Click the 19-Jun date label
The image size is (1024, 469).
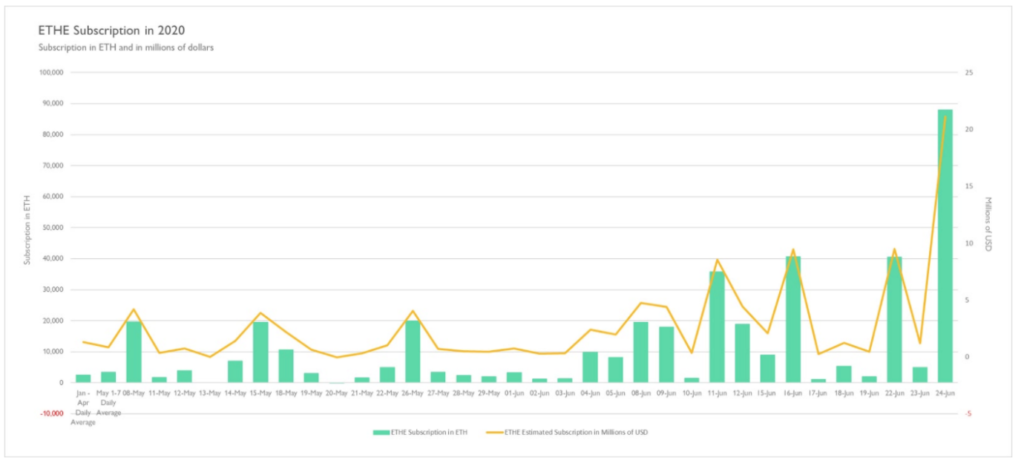coord(869,393)
